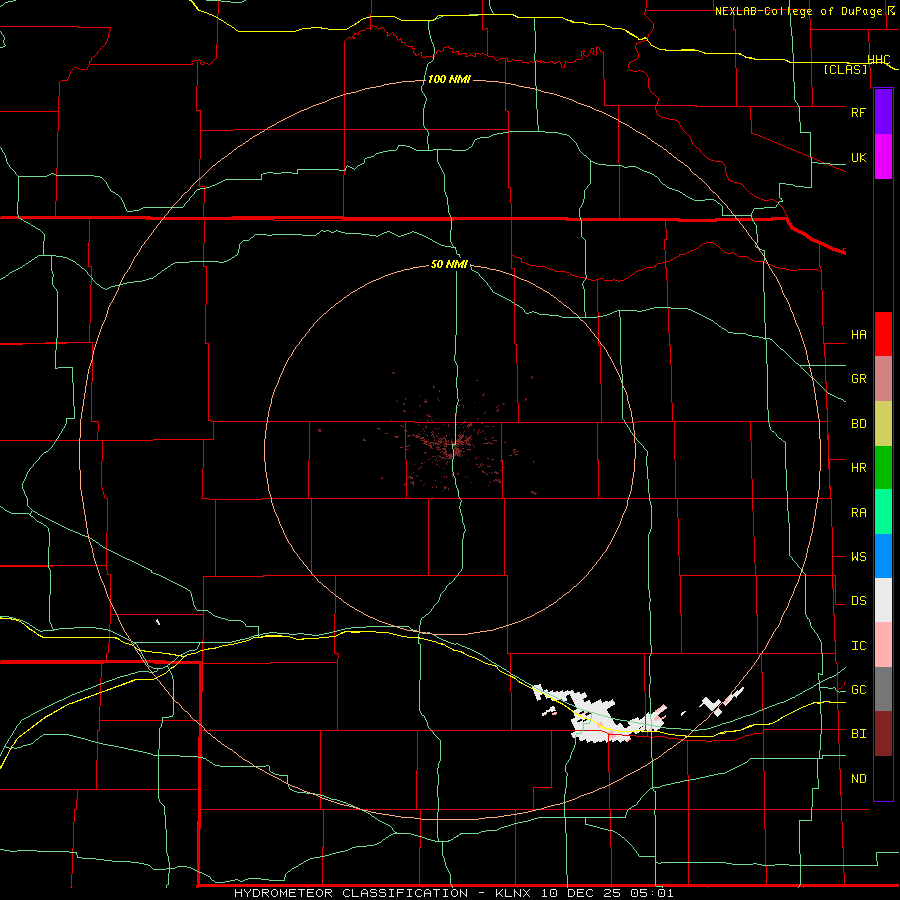Click the GR legend label

[858, 379]
